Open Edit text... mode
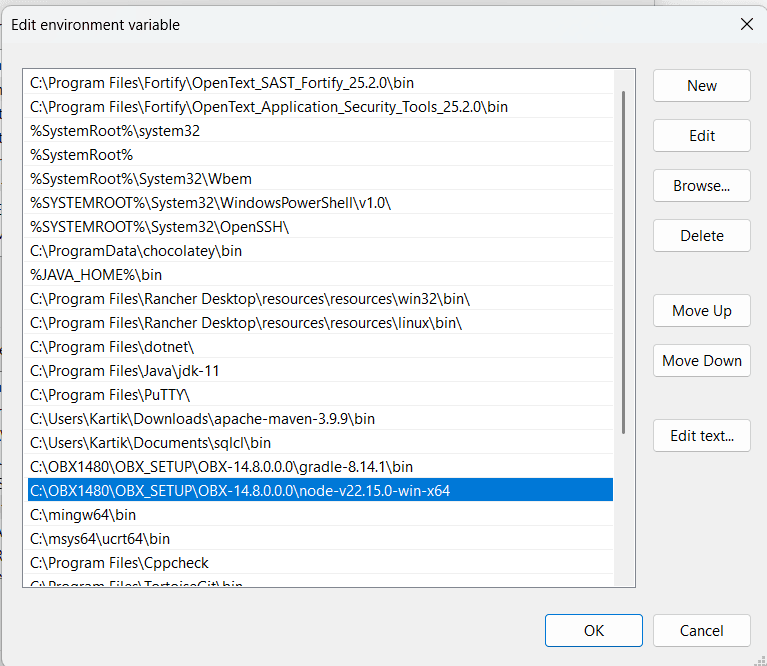This screenshot has width=767, height=666. click(x=701, y=436)
